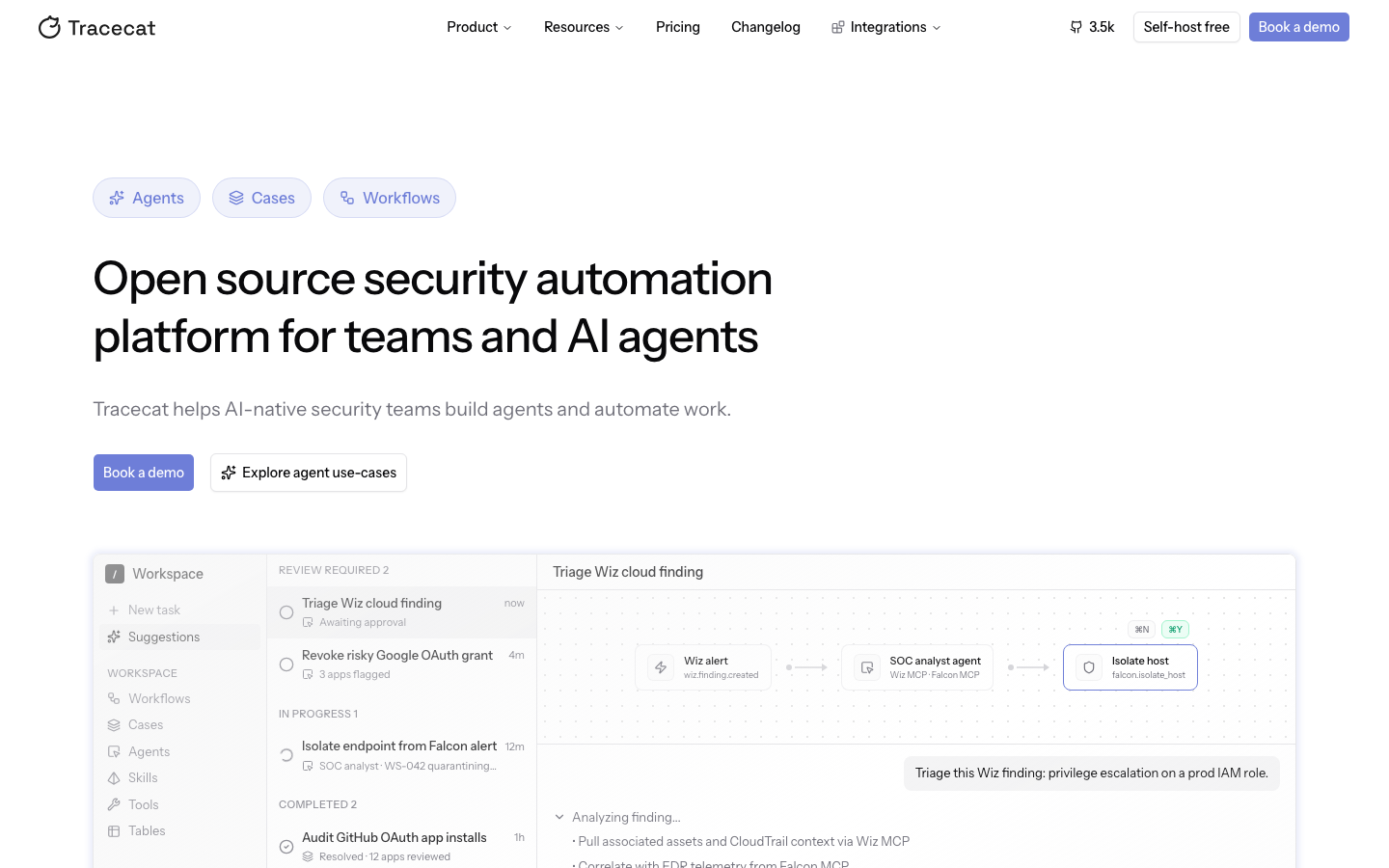Click Explore agent use-cases
Viewport: 1389px width, 868px height.
click(309, 473)
